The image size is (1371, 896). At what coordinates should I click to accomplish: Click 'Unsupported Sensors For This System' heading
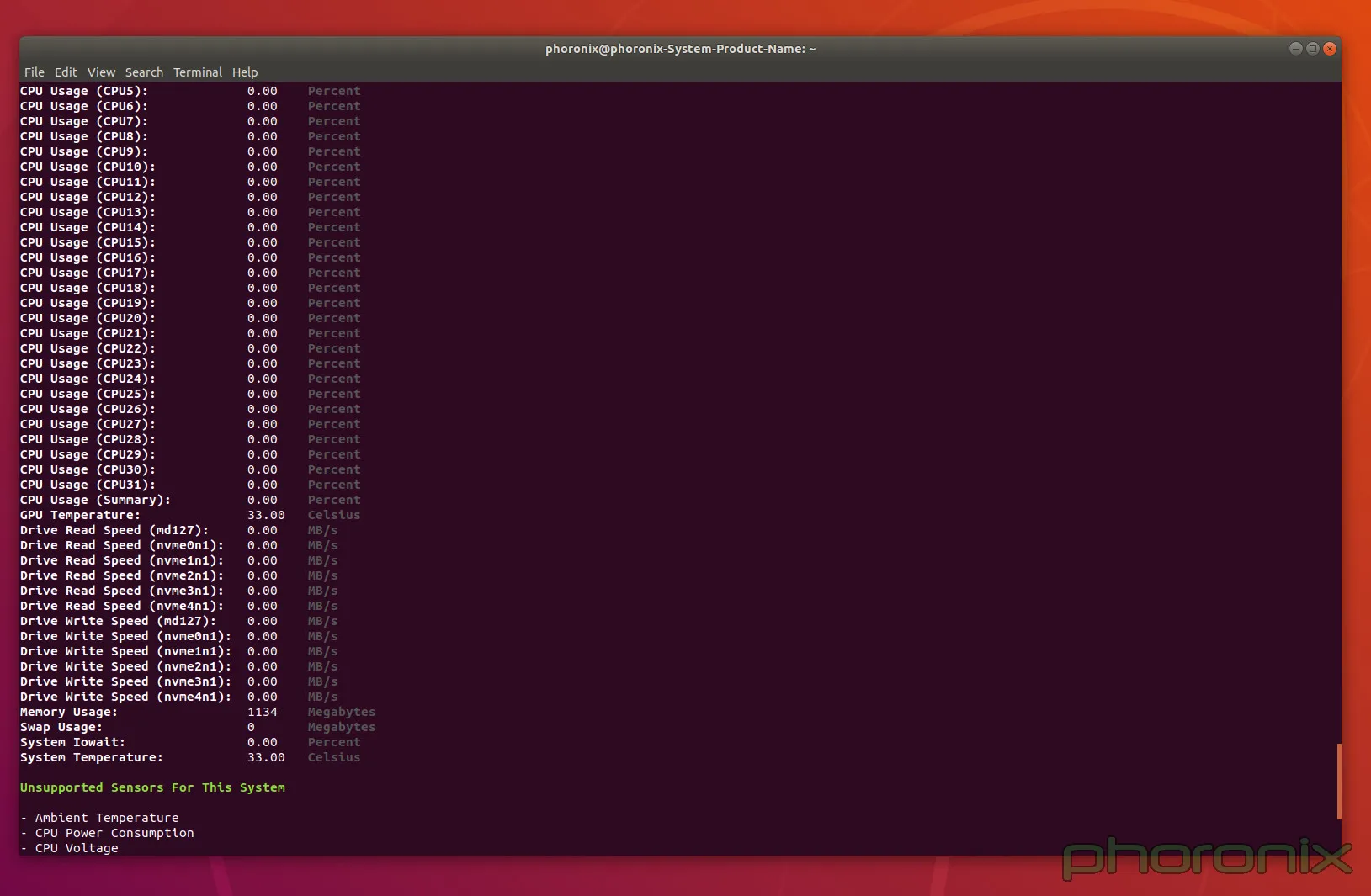click(152, 787)
